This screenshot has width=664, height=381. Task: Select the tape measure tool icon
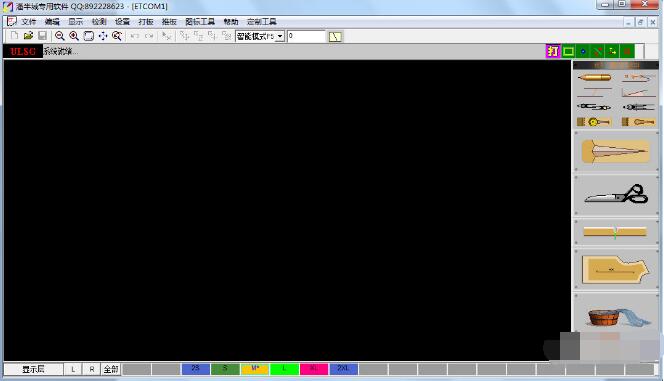pyautogui.click(x=594, y=122)
